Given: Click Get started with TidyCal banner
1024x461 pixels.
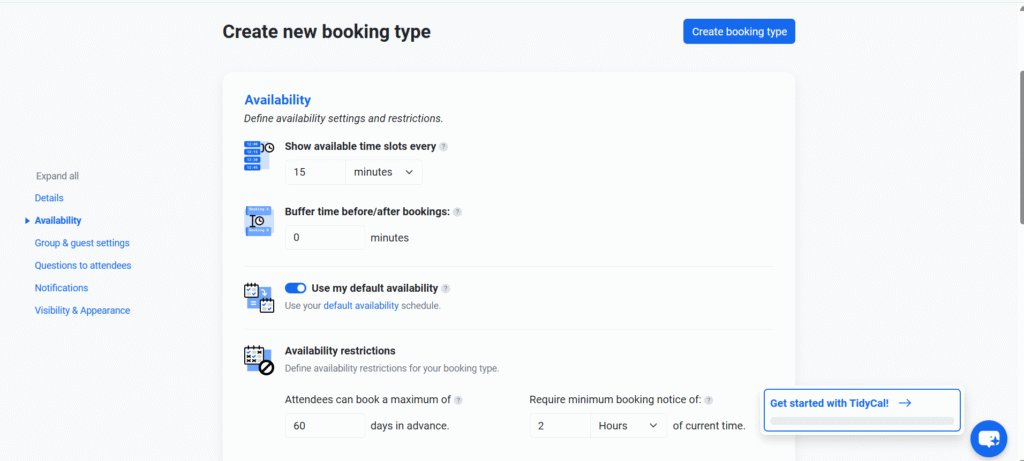Looking at the screenshot, I should (860, 404).
